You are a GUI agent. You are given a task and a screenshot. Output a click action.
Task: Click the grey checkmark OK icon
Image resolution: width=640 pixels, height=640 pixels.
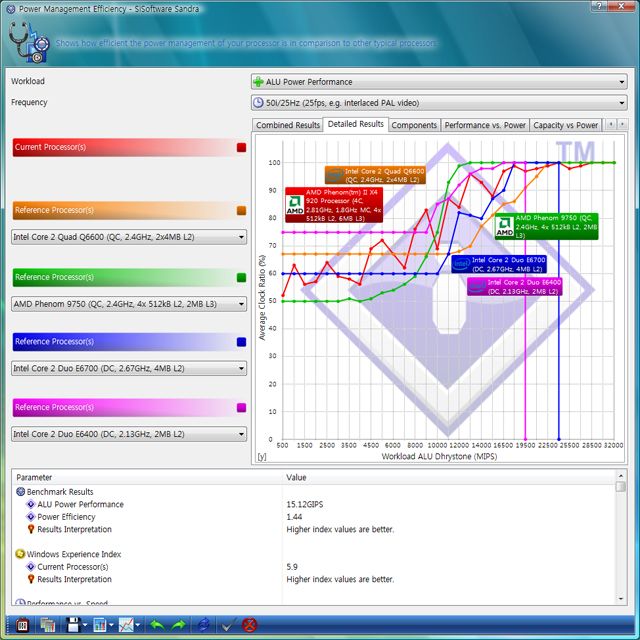pos(229,625)
